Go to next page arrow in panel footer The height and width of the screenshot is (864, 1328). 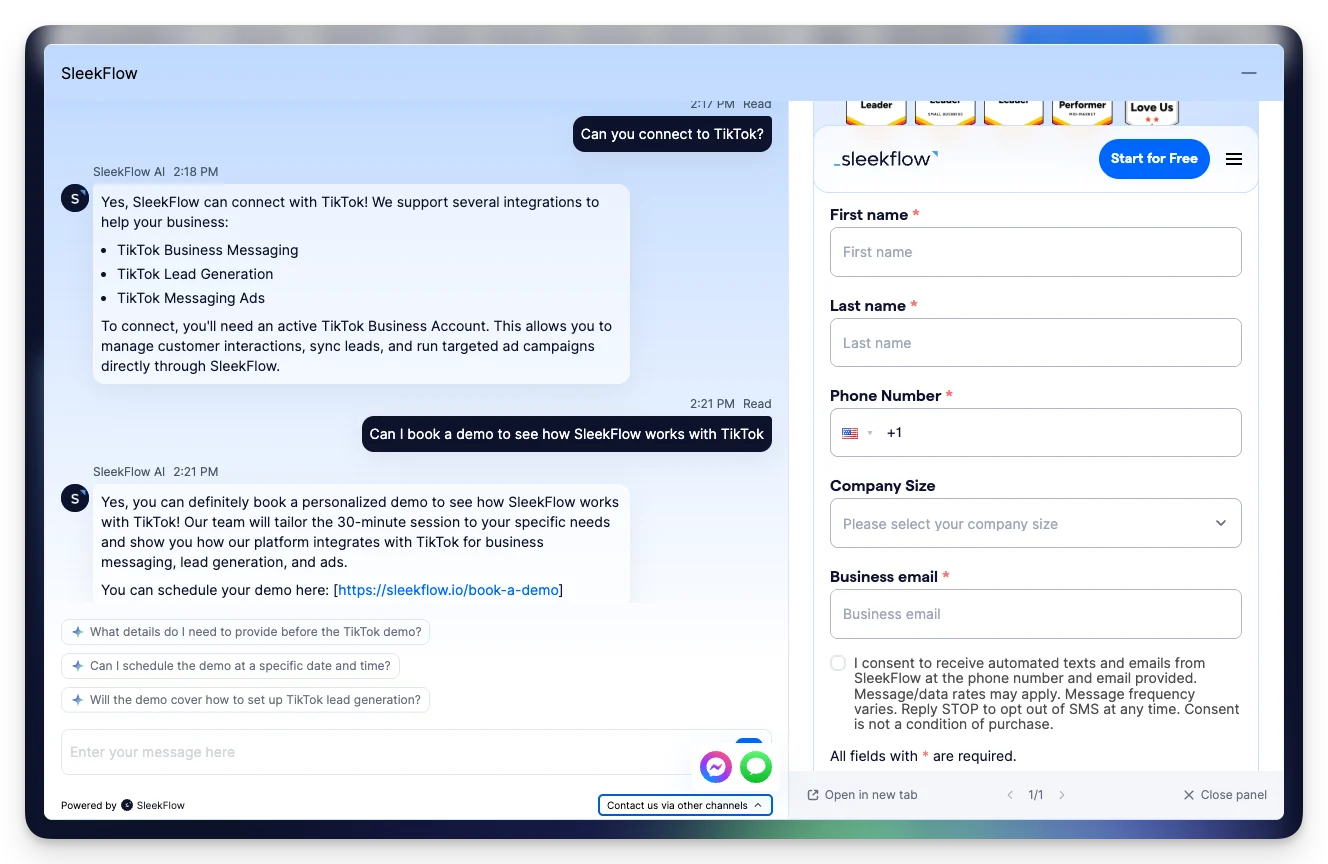pos(1062,795)
